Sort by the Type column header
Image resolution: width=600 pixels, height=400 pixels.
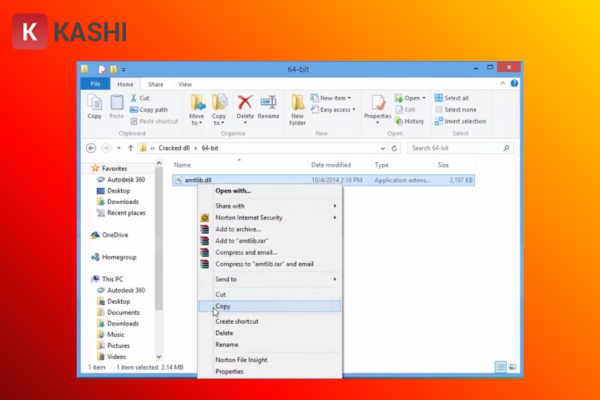382,165
